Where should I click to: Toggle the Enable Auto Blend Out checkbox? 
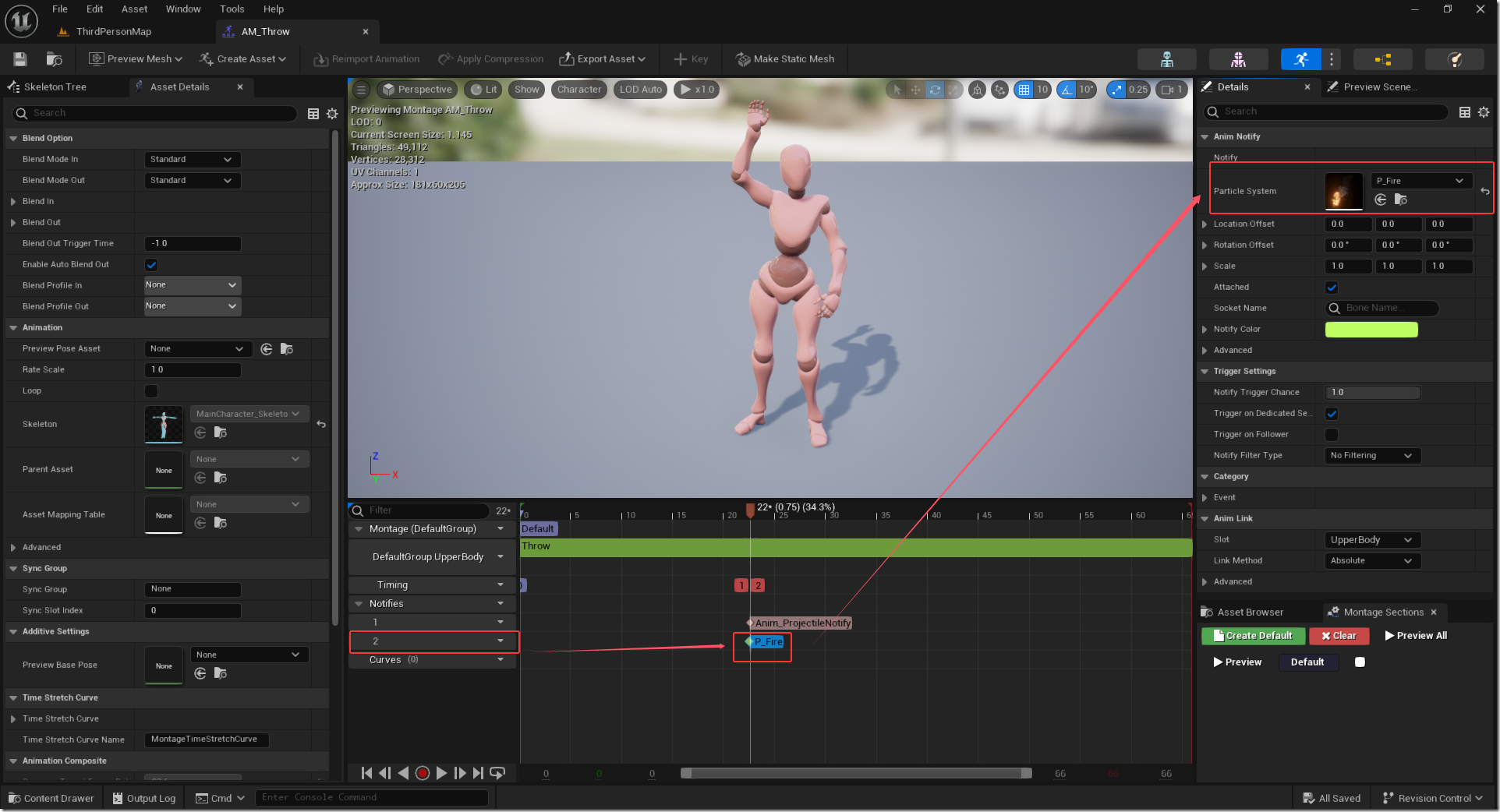[151, 265]
